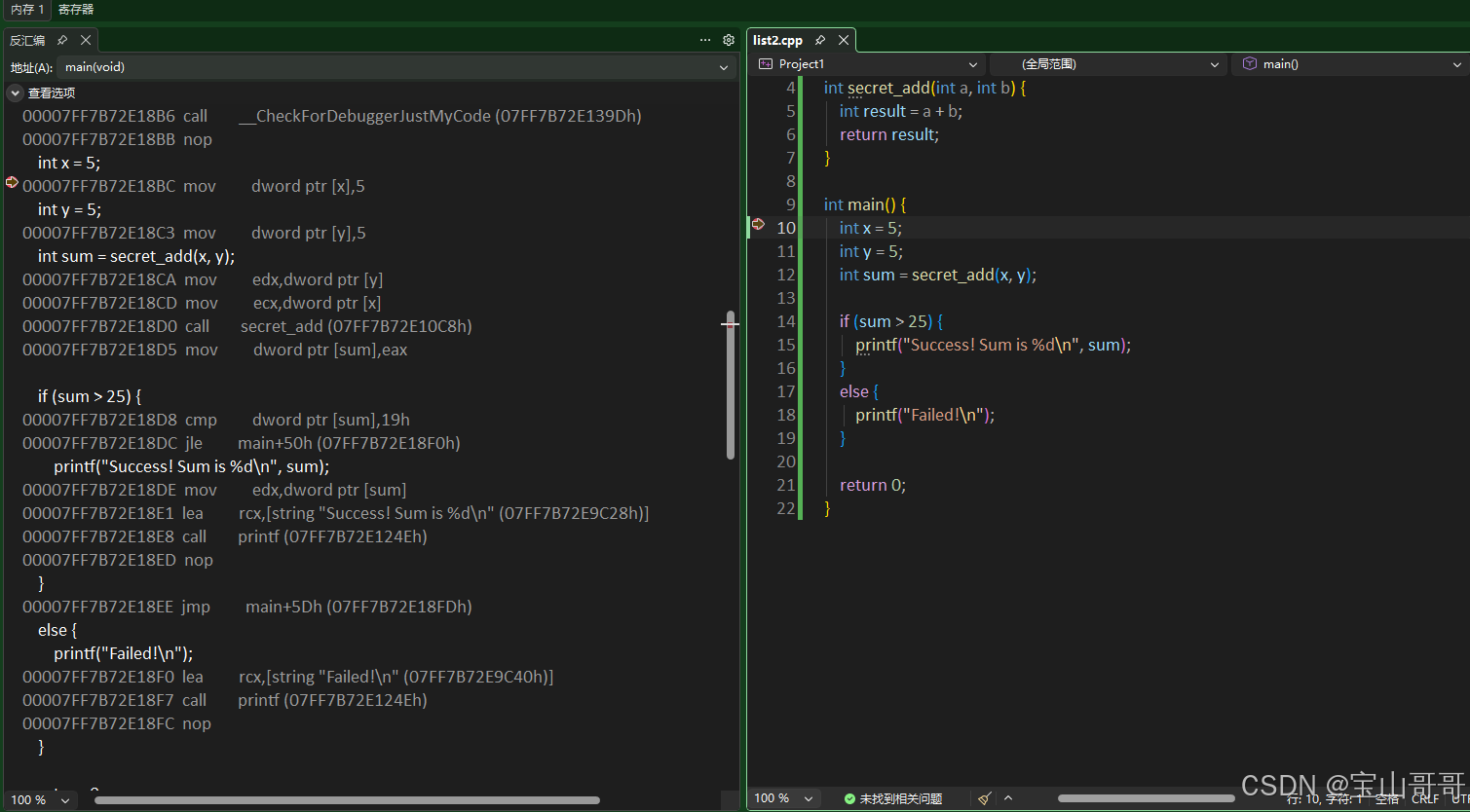Viewport: 1470px width, 812px height.
Task: Open the main() member dropdown
Action: 1457,64
